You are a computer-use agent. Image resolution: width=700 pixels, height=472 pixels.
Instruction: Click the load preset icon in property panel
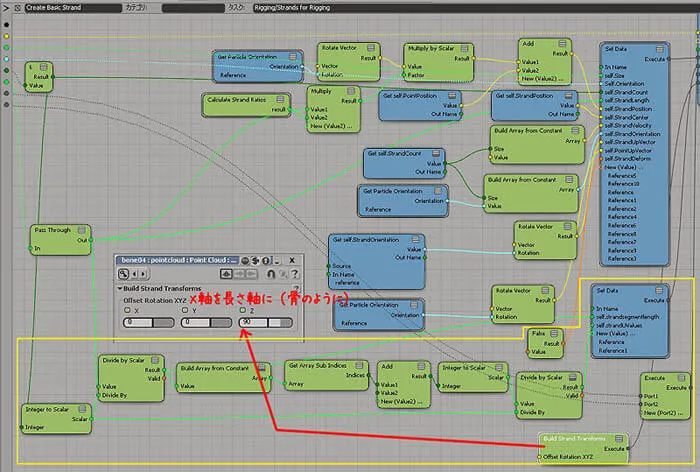[226, 274]
